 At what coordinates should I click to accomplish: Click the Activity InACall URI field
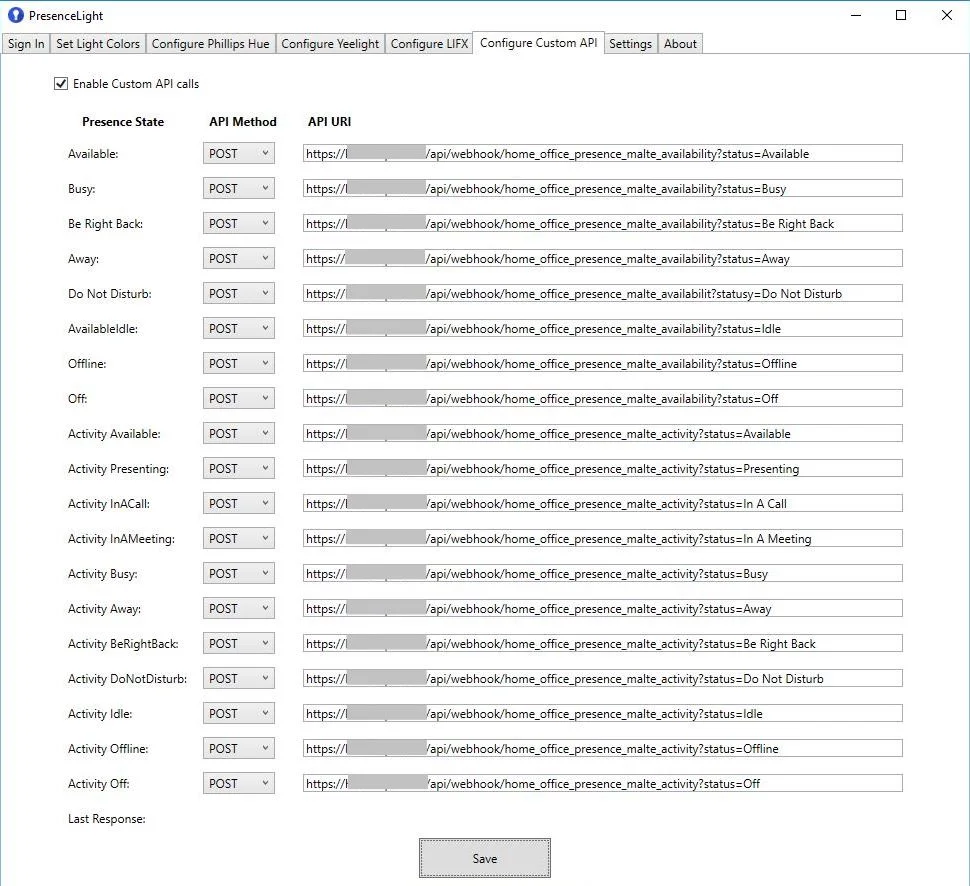pos(603,504)
